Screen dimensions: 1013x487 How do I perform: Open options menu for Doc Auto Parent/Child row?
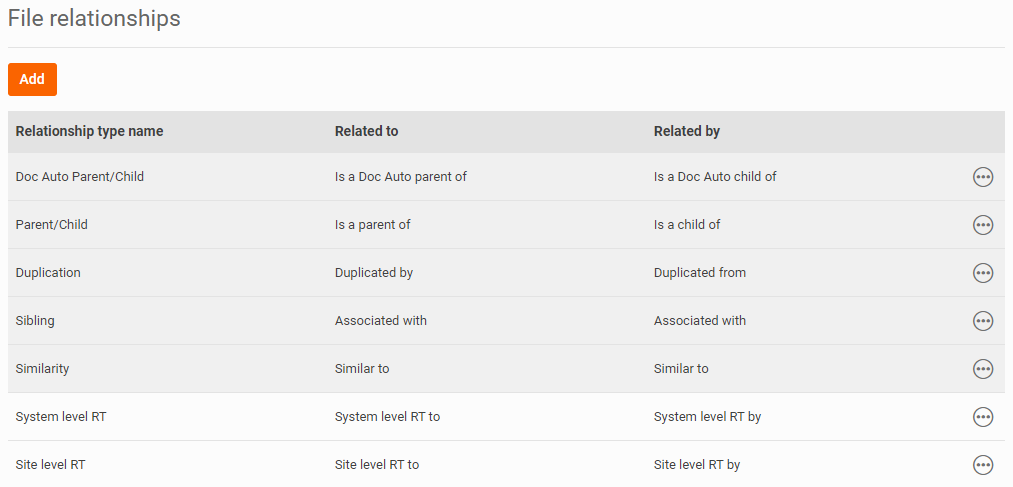(x=983, y=177)
